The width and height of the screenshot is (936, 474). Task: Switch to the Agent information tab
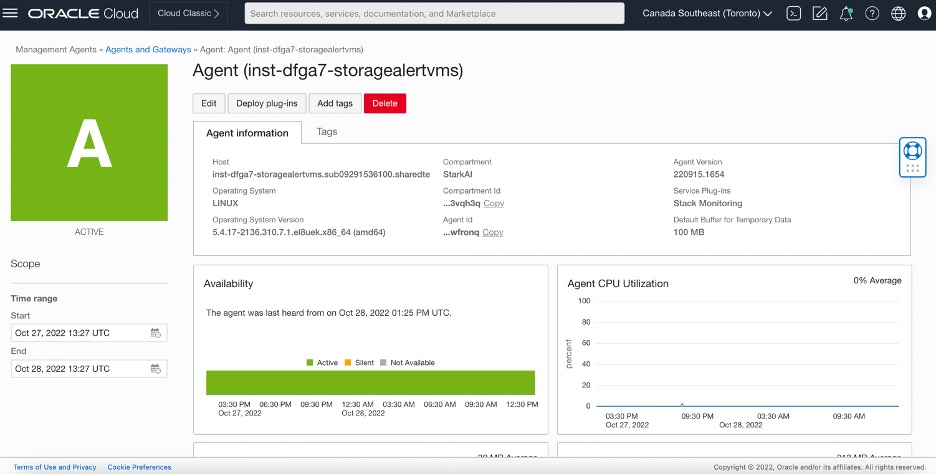coord(247,133)
